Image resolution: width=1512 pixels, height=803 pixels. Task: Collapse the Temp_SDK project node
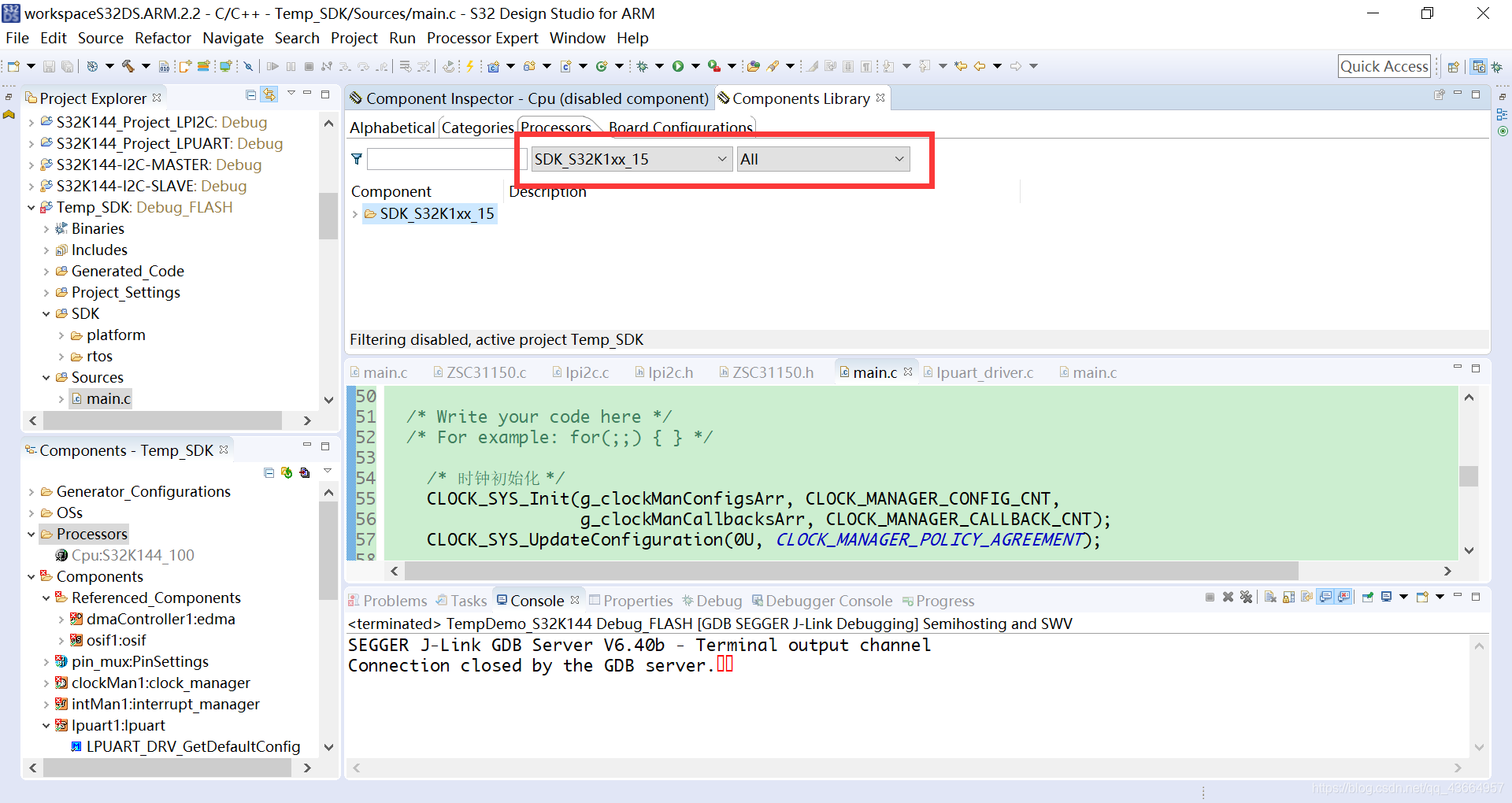[x=31, y=208]
